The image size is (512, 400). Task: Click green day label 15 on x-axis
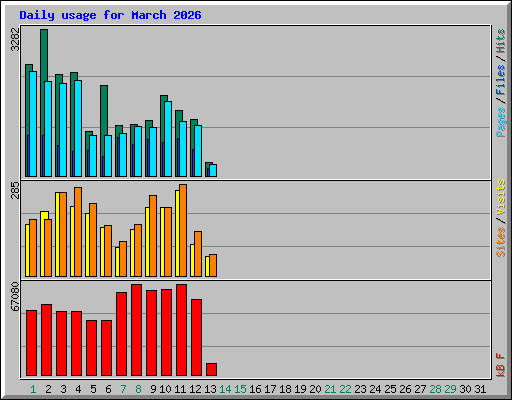point(240,389)
